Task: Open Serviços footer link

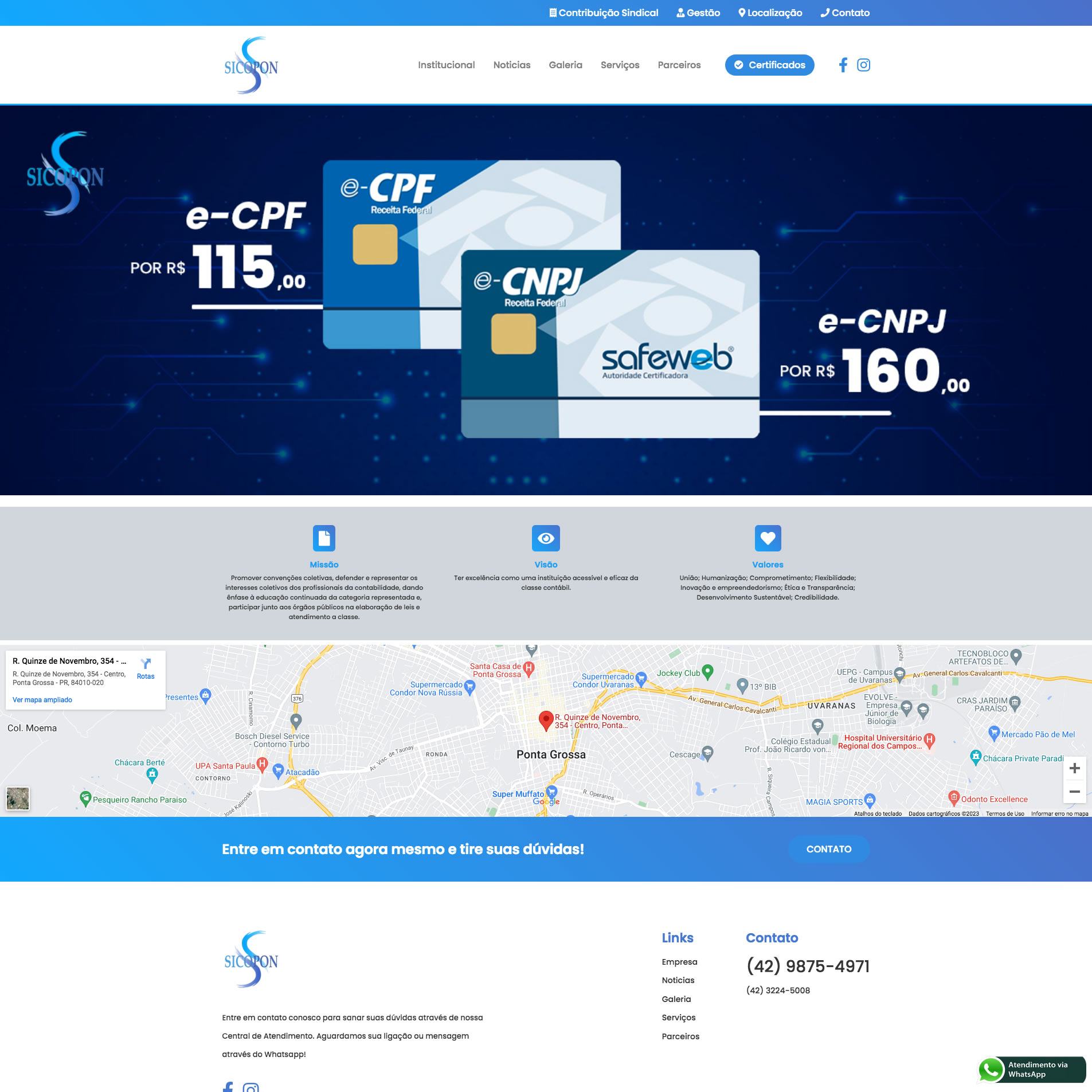Action: click(x=679, y=1017)
